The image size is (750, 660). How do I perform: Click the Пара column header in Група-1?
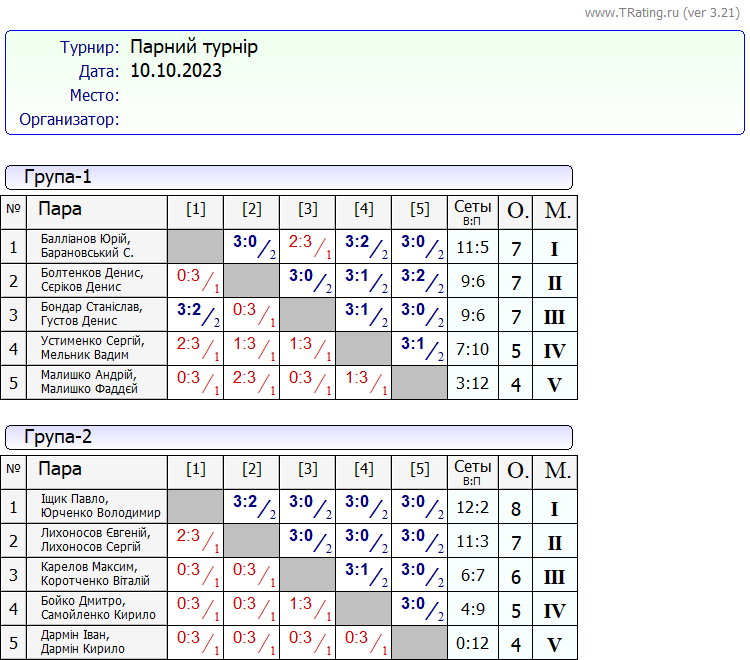coord(60,209)
